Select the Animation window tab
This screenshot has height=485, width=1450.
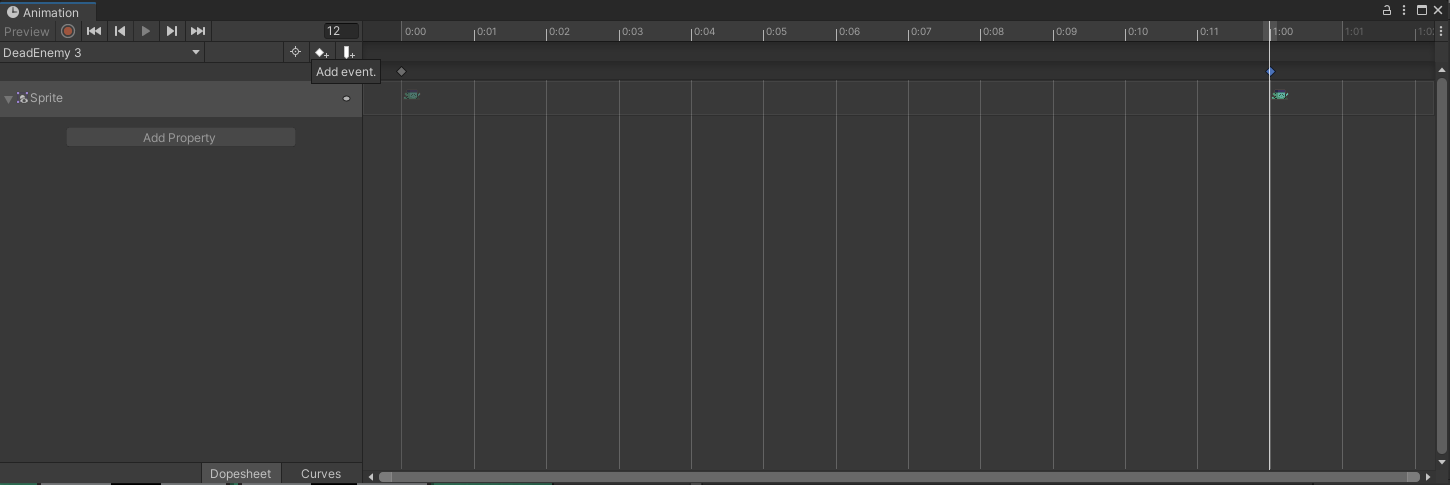pos(48,12)
